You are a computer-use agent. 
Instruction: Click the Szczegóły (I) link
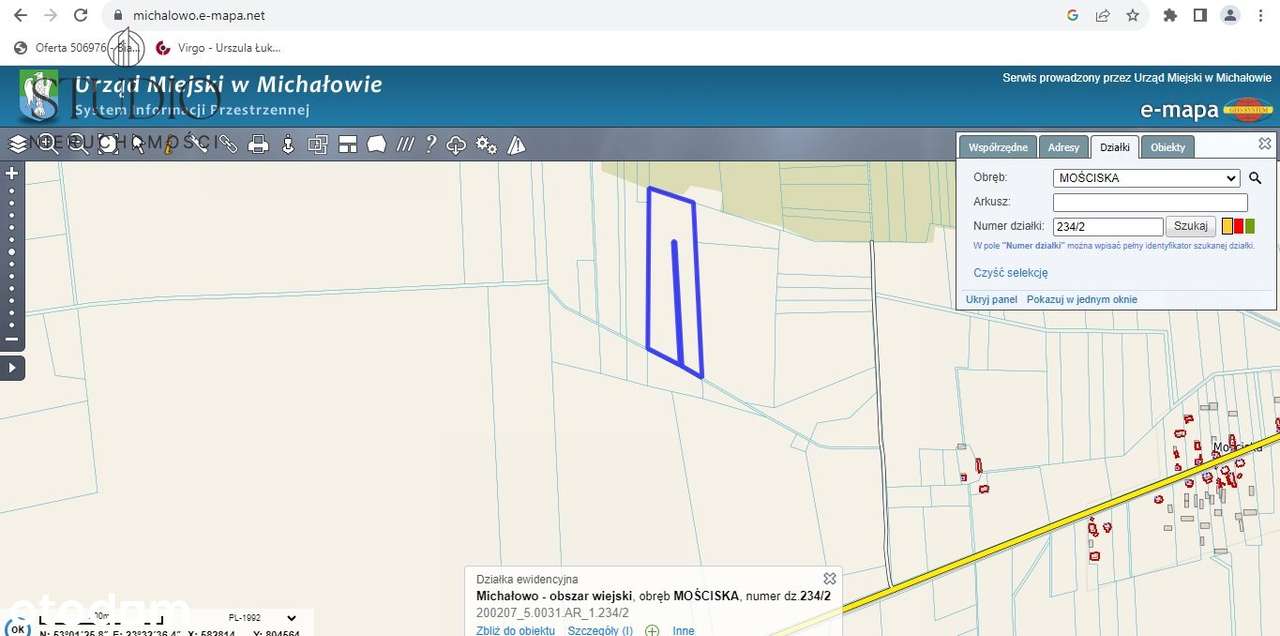[600, 630]
